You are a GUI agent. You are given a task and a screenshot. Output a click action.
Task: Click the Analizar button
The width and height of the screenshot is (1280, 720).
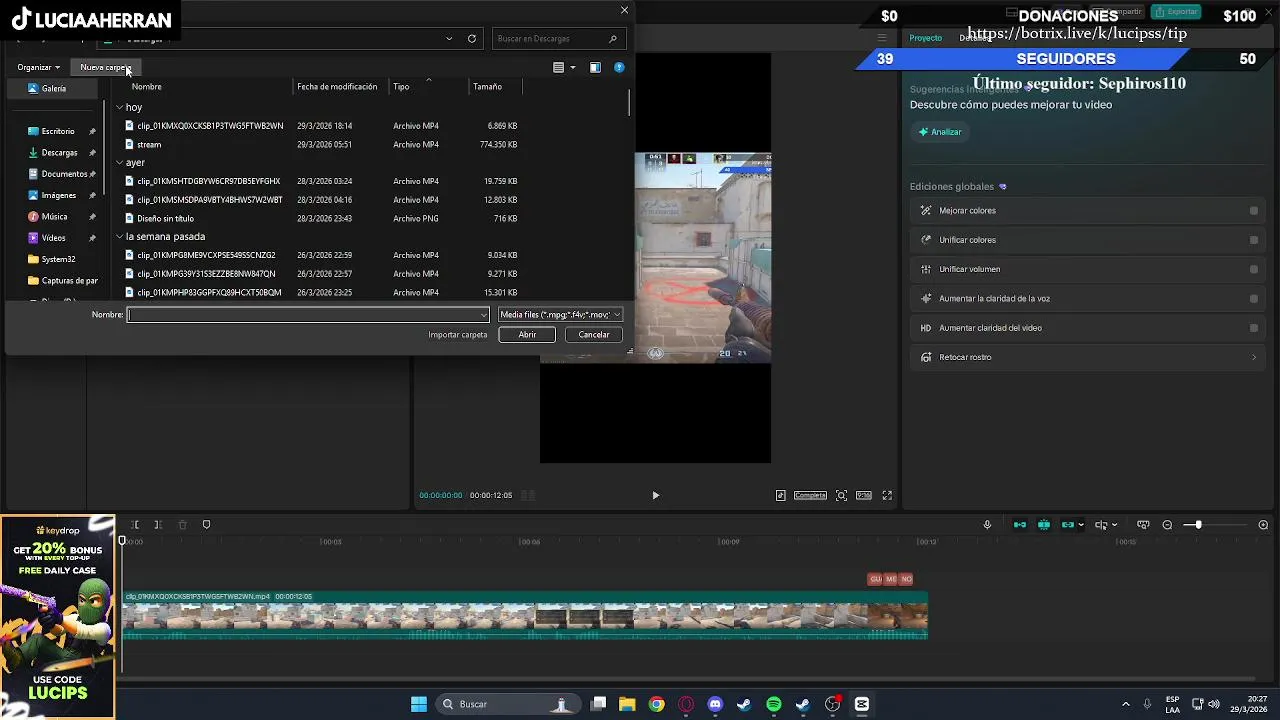coord(940,132)
